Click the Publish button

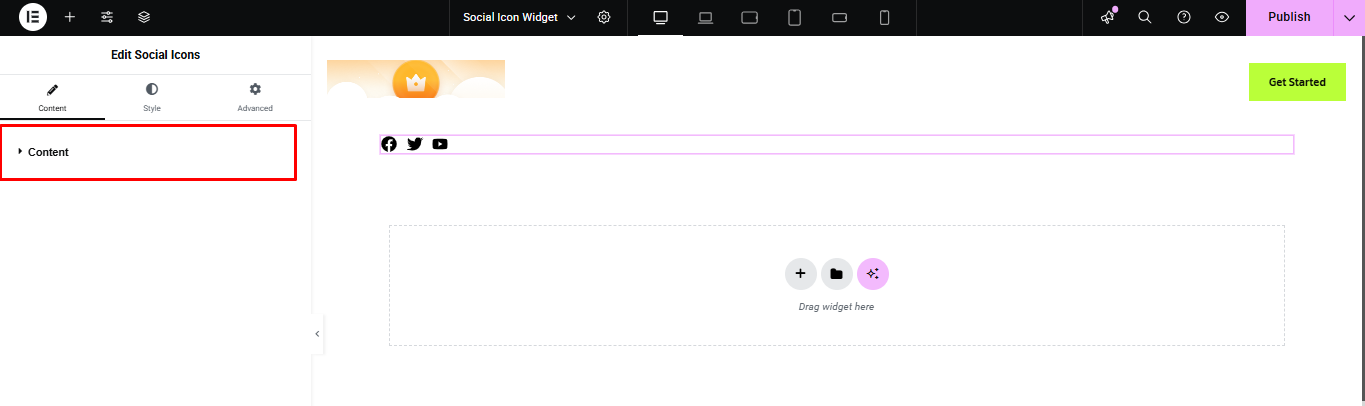coord(1289,17)
